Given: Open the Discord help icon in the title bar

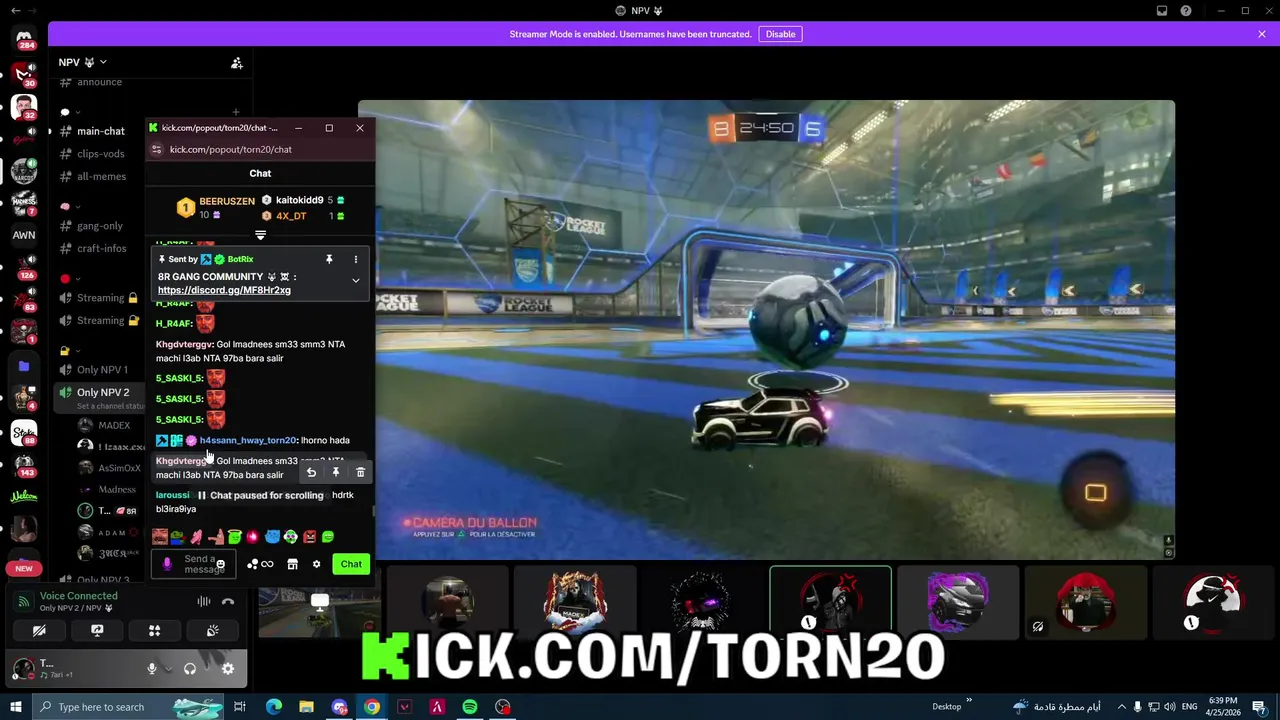Looking at the screenshot, I should click(1186, 11).
